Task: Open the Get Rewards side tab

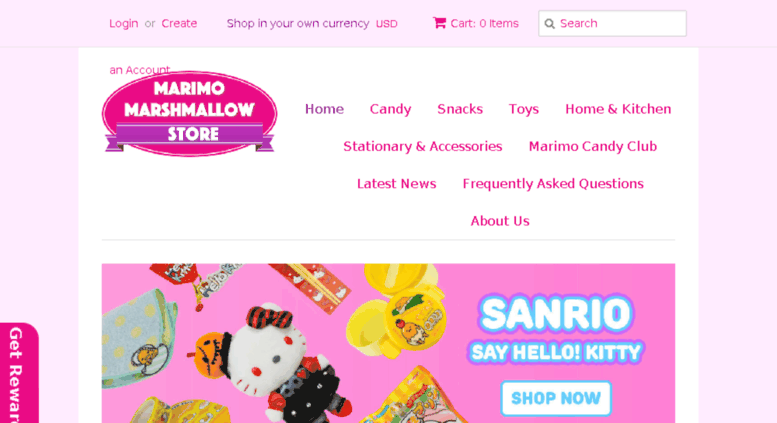Action: pos(19,373)
